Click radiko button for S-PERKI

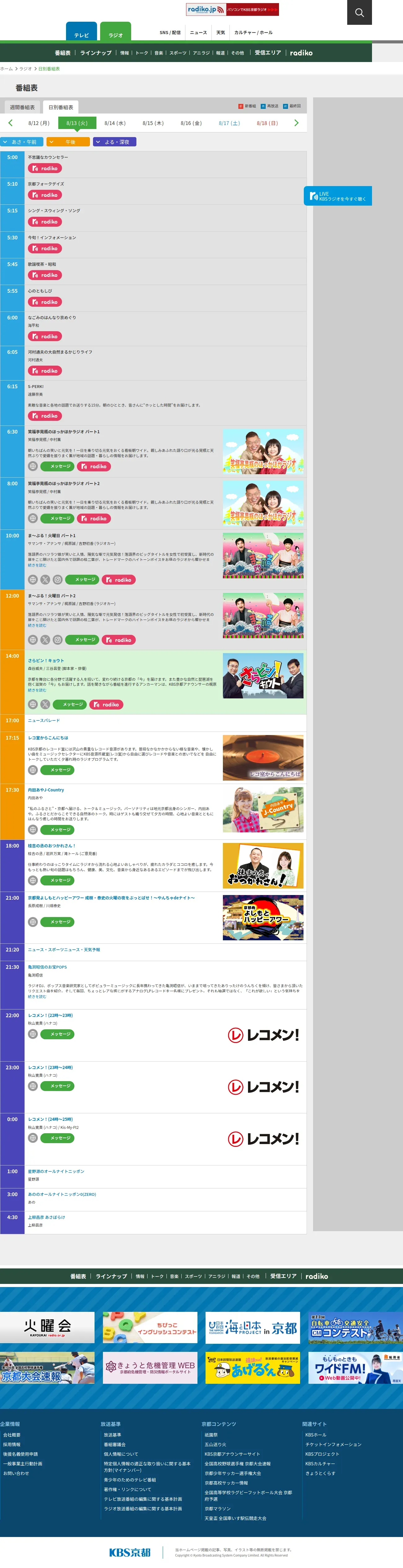coord(45,416)
